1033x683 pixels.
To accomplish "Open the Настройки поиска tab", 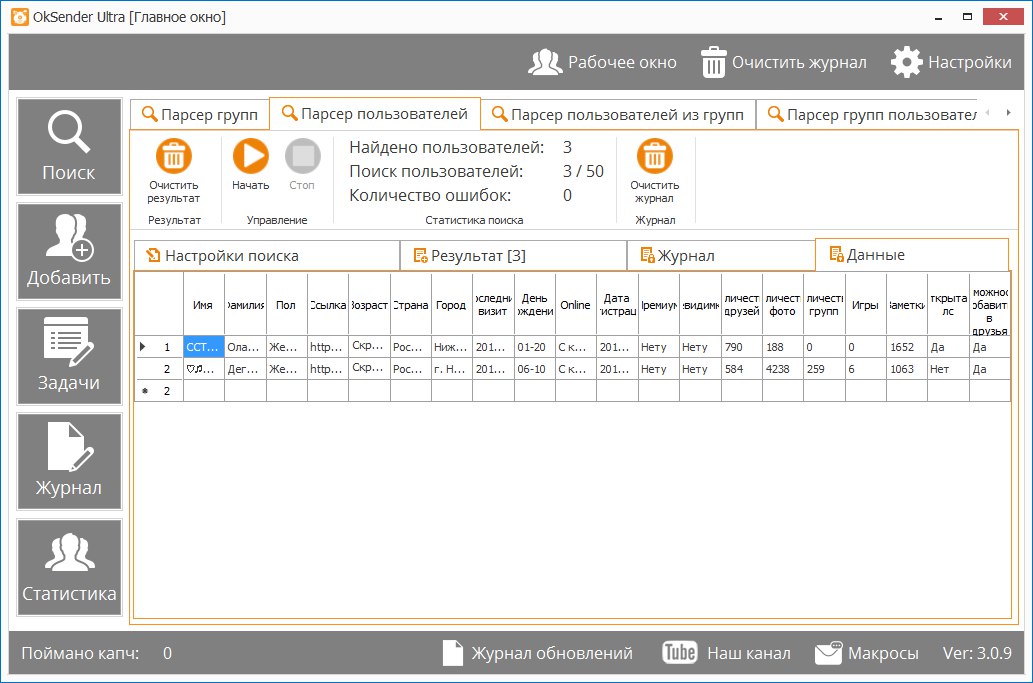I will pos(266,256).
